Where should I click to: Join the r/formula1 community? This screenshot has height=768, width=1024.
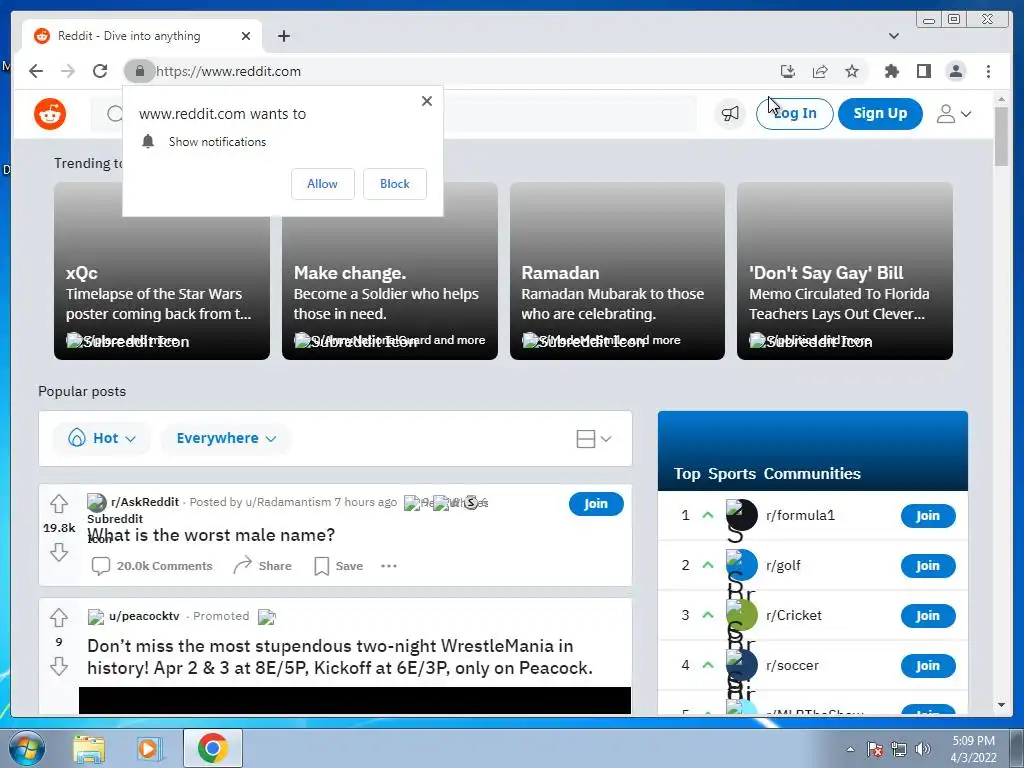point(927,516)
